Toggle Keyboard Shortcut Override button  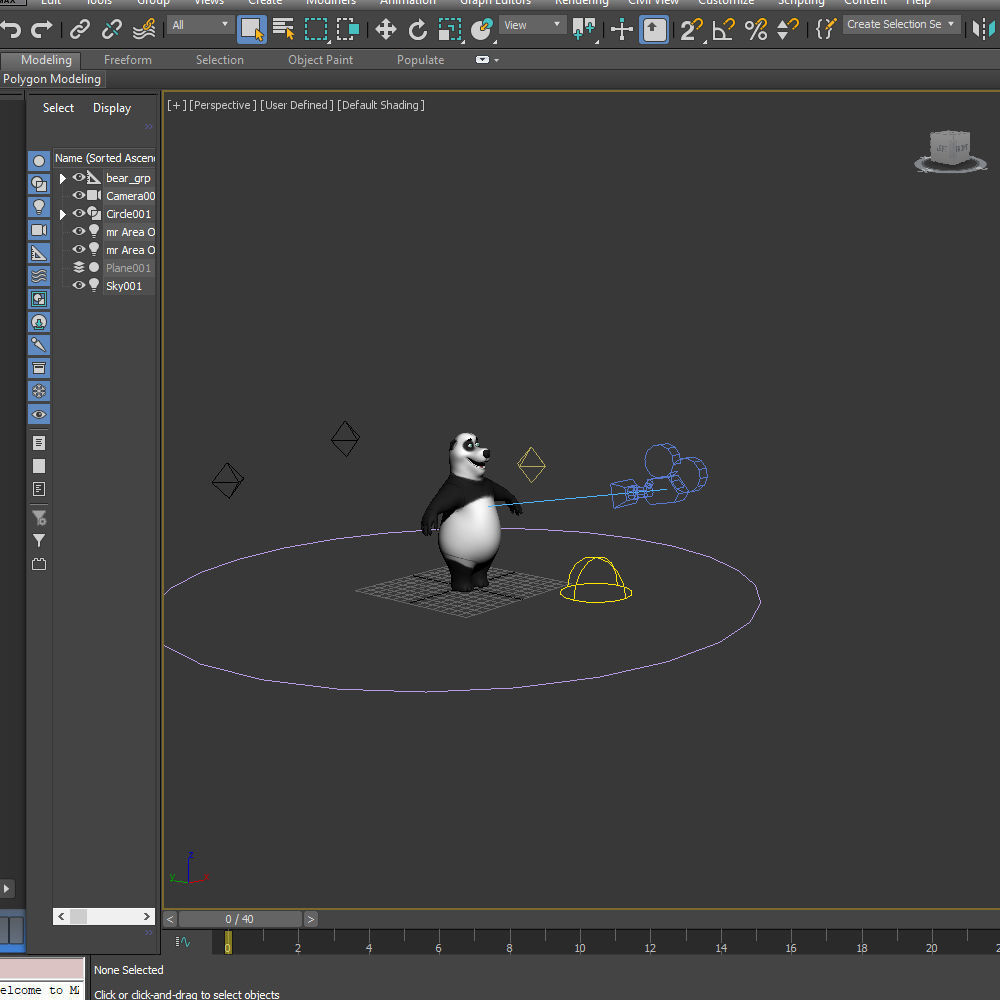point(654,29)
